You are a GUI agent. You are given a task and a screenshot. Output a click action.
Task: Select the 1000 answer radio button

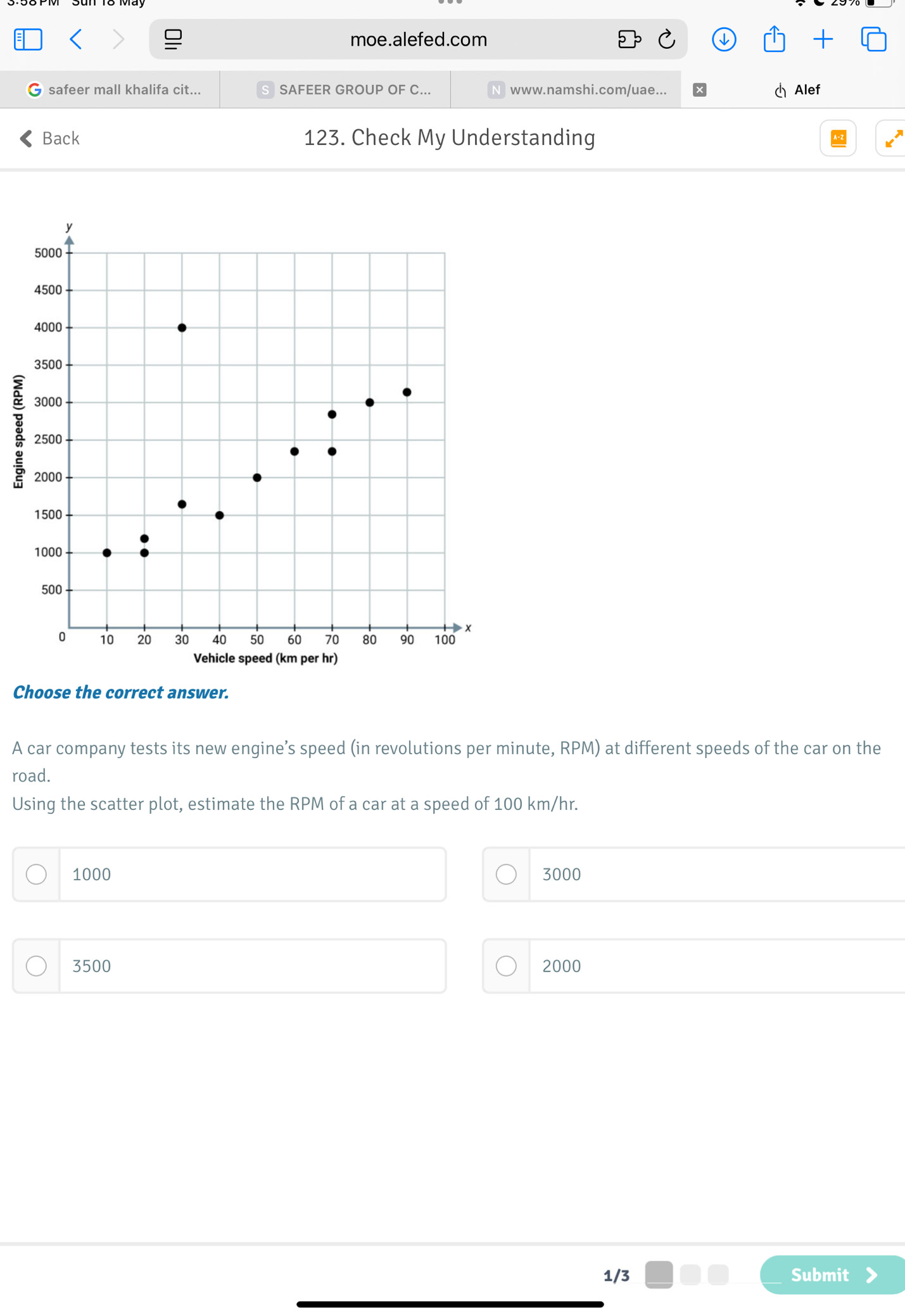click(x=36, y=874)
